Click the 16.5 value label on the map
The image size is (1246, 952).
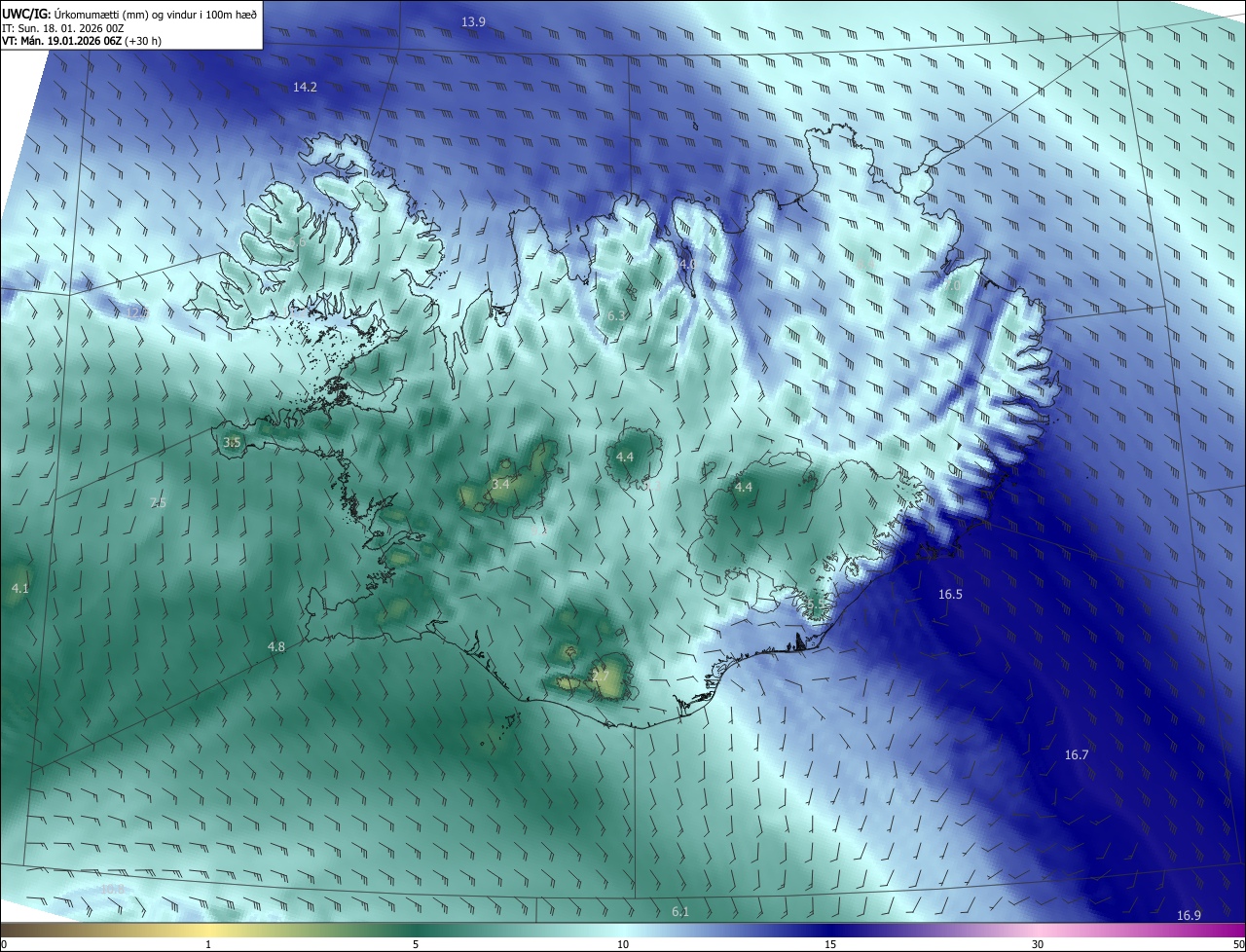coord(950,594)
